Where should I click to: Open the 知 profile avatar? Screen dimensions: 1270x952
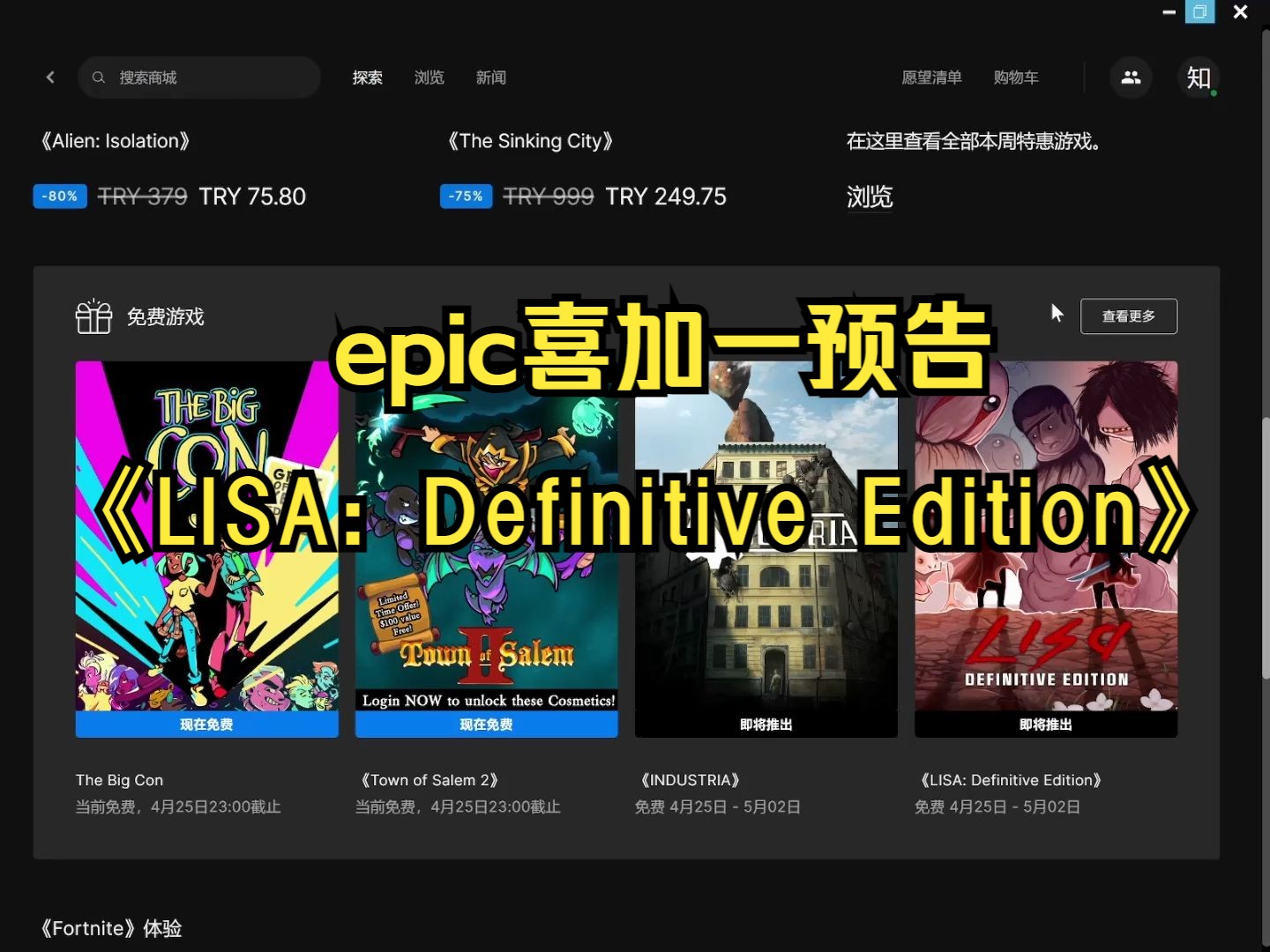pos(1199,78)
